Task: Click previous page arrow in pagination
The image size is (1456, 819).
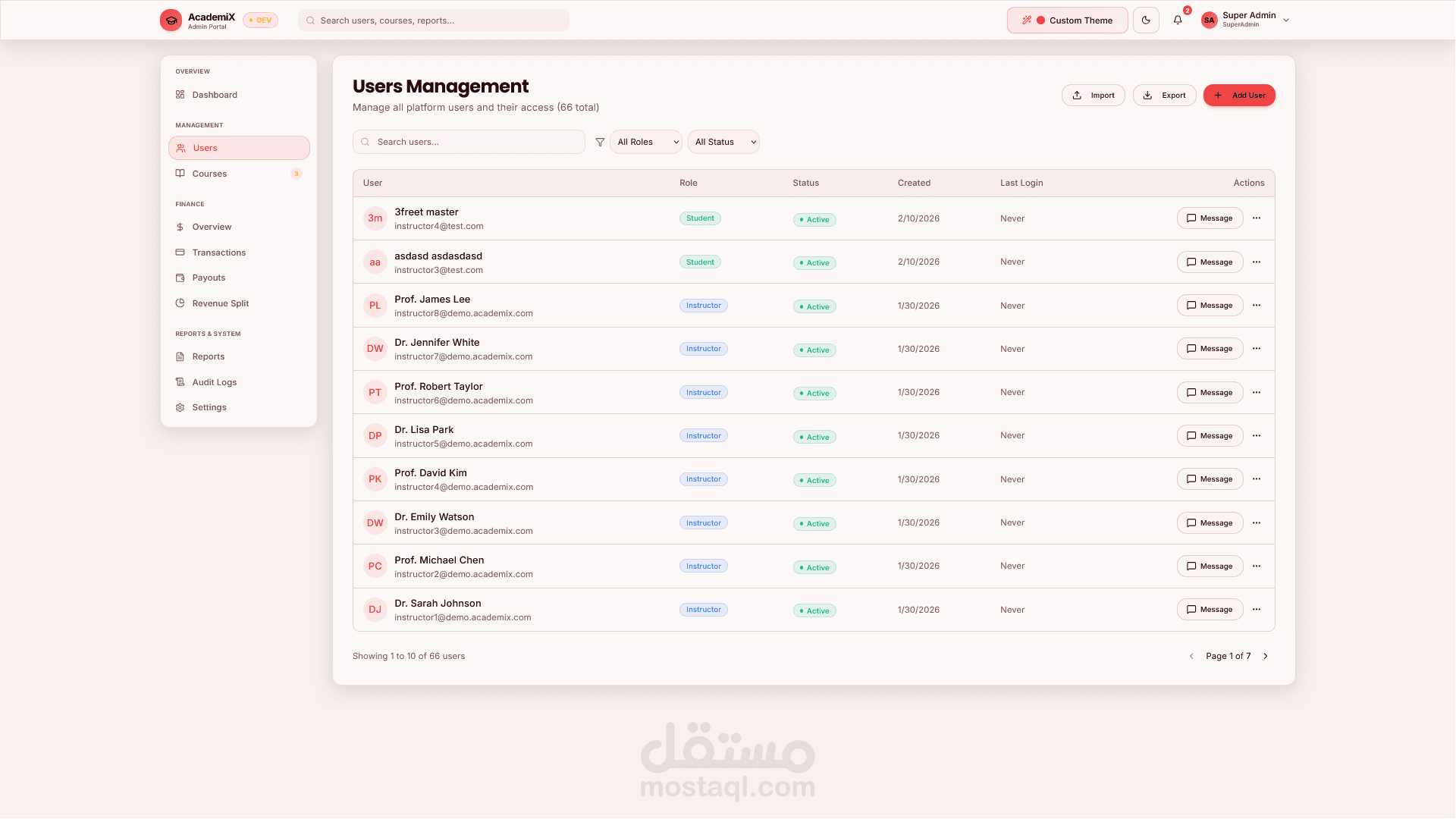Action: pos(1191,656)
